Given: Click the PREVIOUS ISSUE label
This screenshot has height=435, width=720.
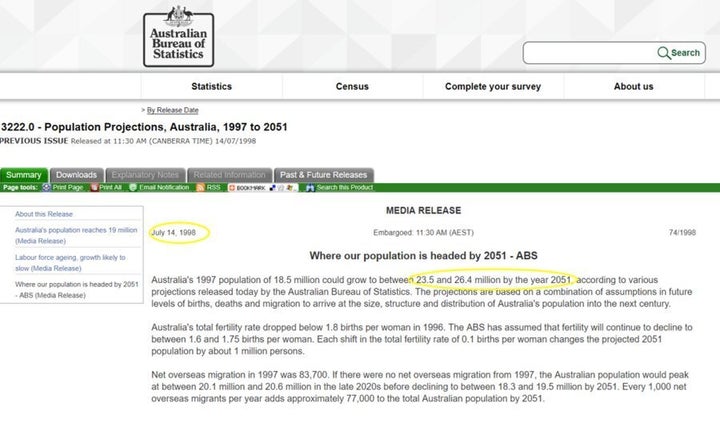Looking at the screenshot, I should [x=34, y=141].
